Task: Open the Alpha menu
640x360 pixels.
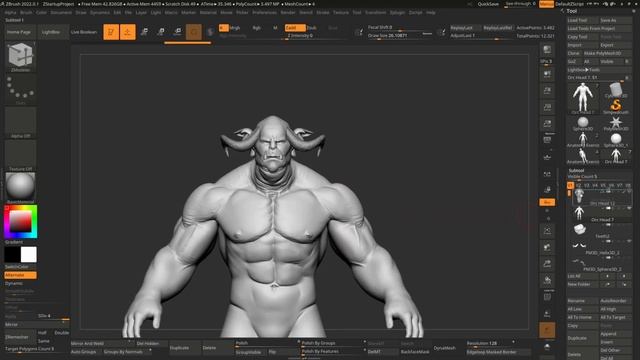Action: click(10, 13)
